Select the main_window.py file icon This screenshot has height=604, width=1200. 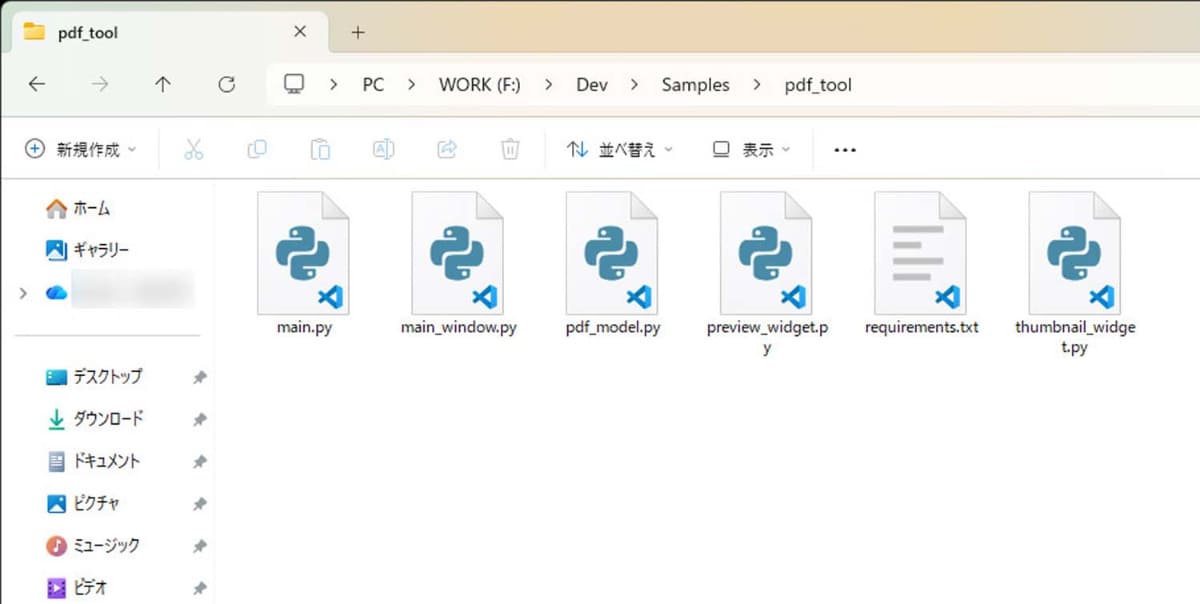(x=458, y=253)
